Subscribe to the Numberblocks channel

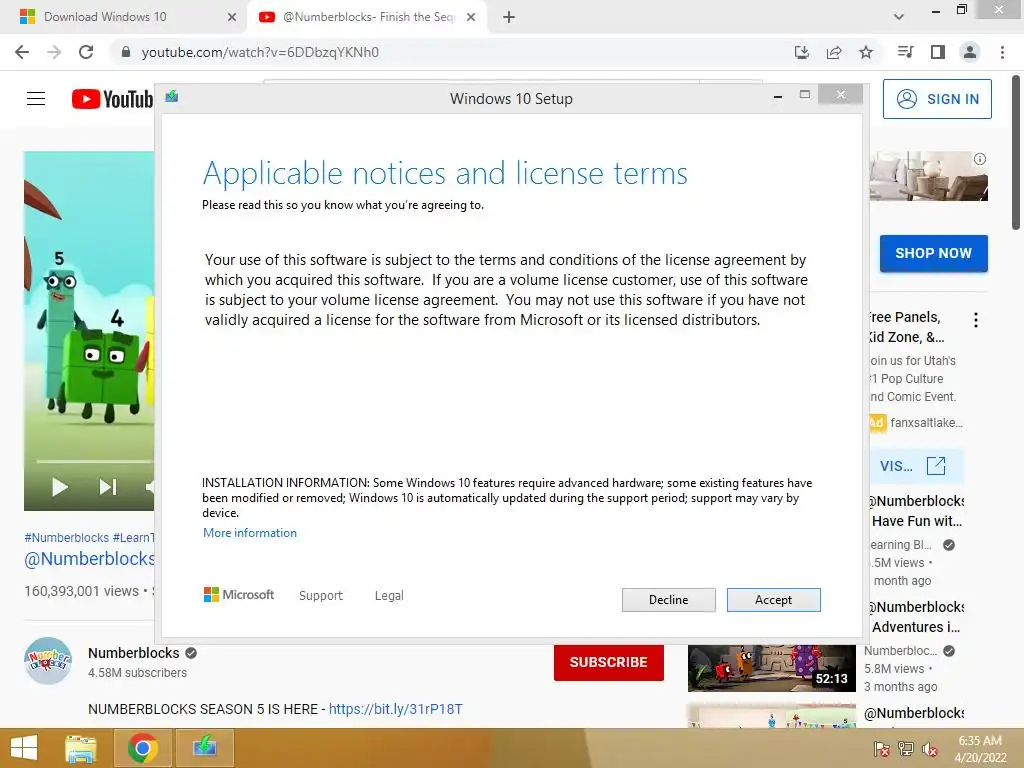tap(609, 662)
